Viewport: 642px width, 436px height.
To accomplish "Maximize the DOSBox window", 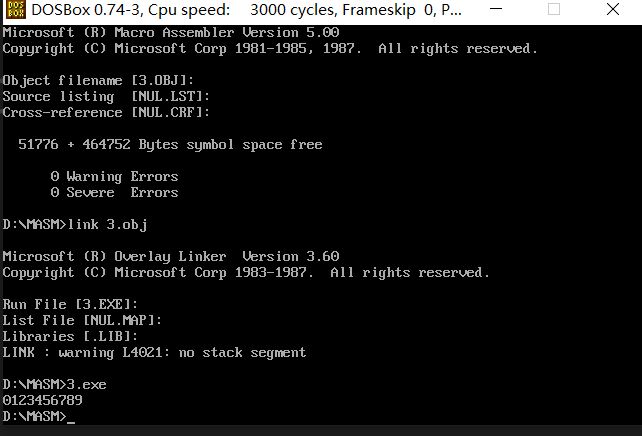I will pos(554,9).
